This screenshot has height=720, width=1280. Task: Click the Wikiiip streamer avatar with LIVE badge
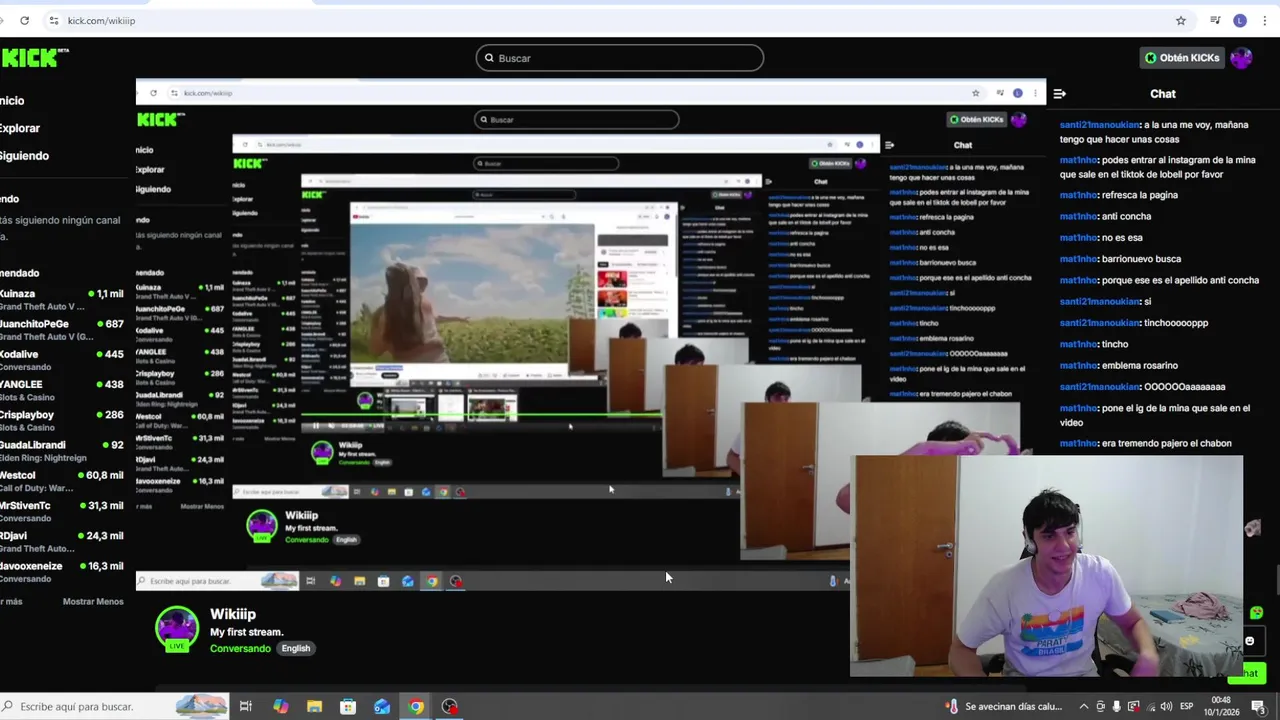tap(177, 629)
